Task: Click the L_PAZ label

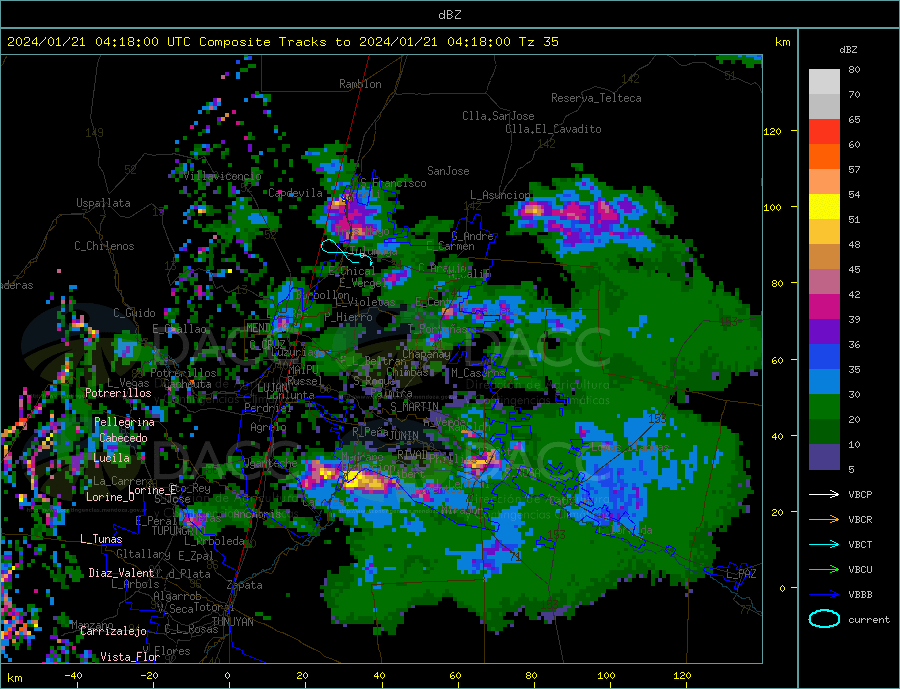Action: [x=741, y=574]
